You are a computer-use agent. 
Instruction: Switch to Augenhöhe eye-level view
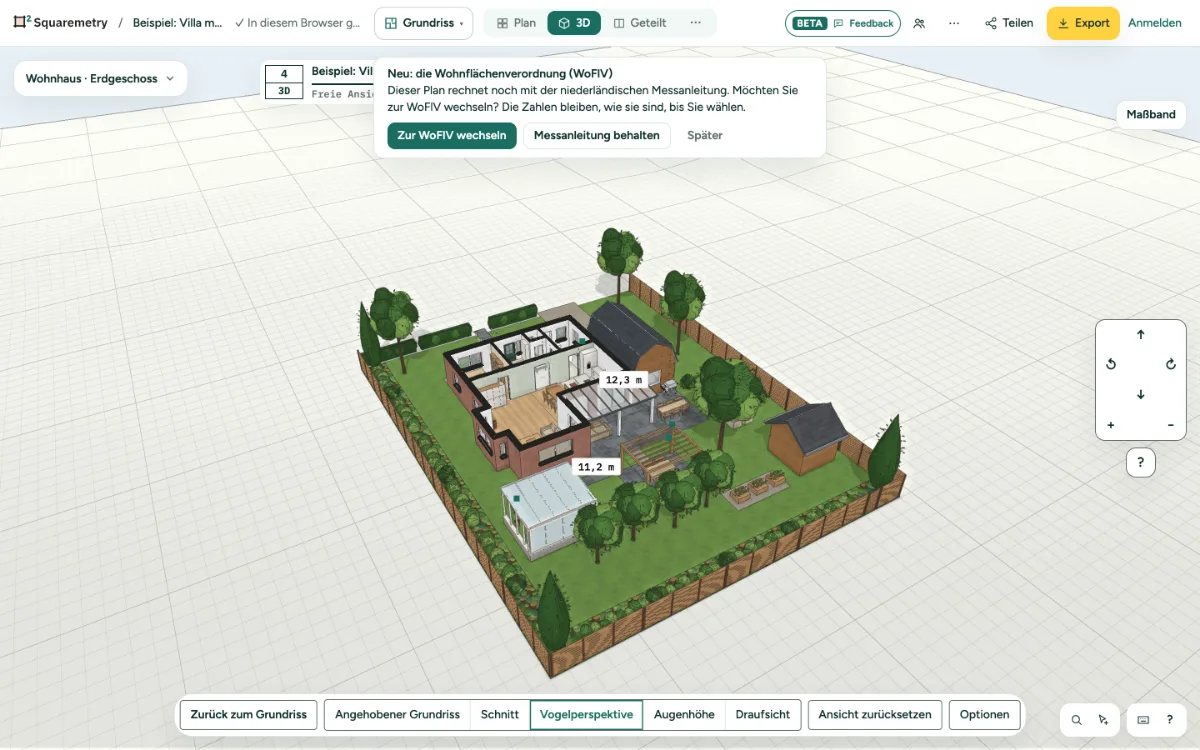coord(684,714)
